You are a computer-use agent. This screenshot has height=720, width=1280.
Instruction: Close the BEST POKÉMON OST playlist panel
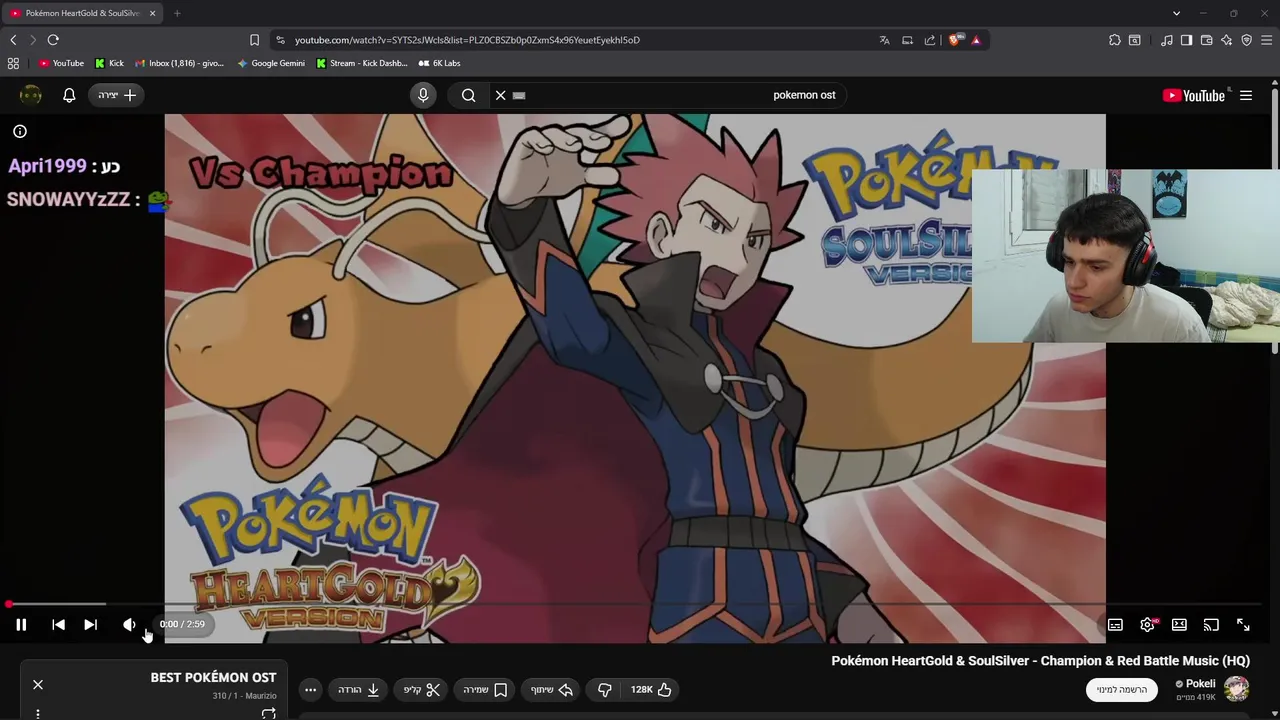tap(38, 685)
